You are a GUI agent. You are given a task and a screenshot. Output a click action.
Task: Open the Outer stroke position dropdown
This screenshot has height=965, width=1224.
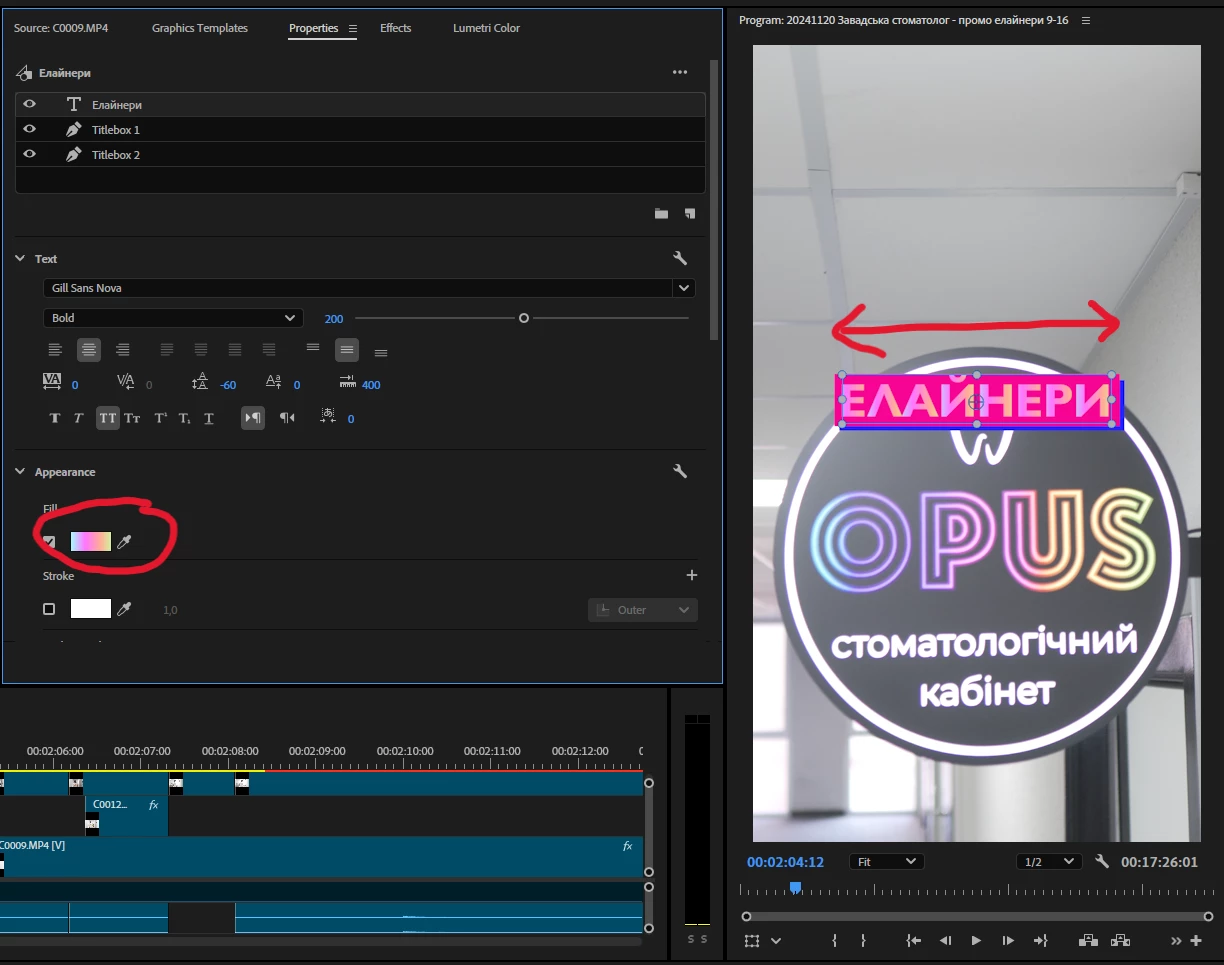[643, 610]
